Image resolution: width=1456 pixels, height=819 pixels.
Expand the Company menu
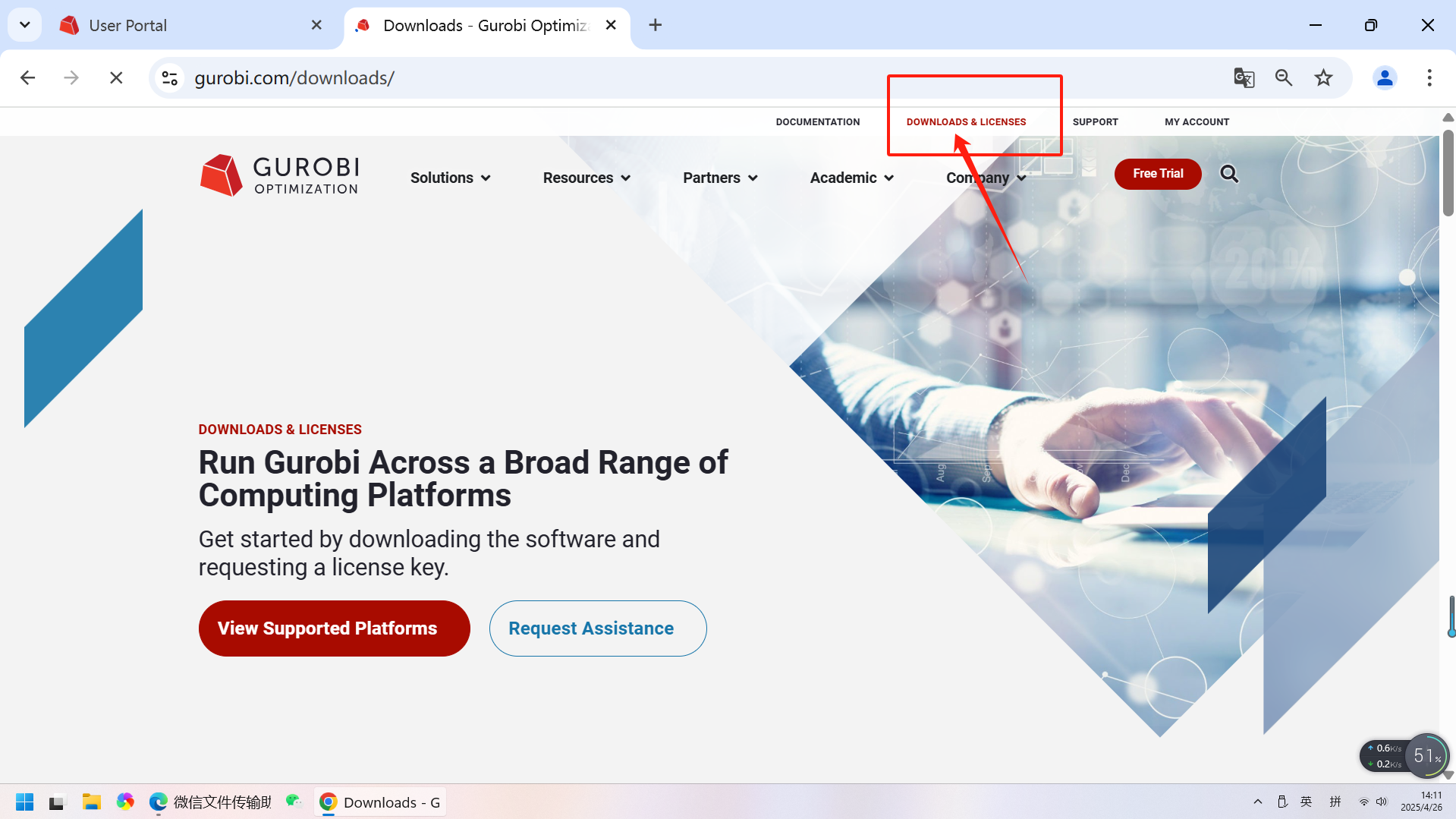point(986,178)
